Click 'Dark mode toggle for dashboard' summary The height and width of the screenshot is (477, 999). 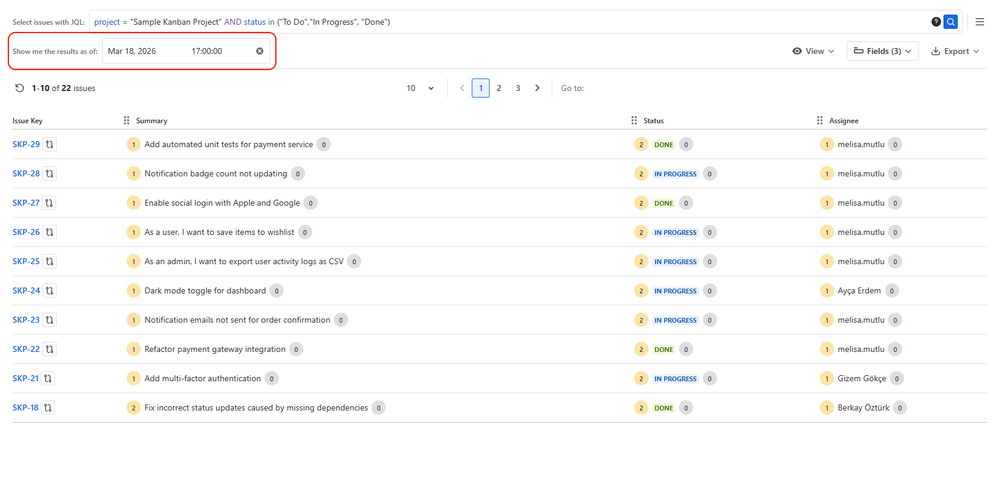pos(205,290)
